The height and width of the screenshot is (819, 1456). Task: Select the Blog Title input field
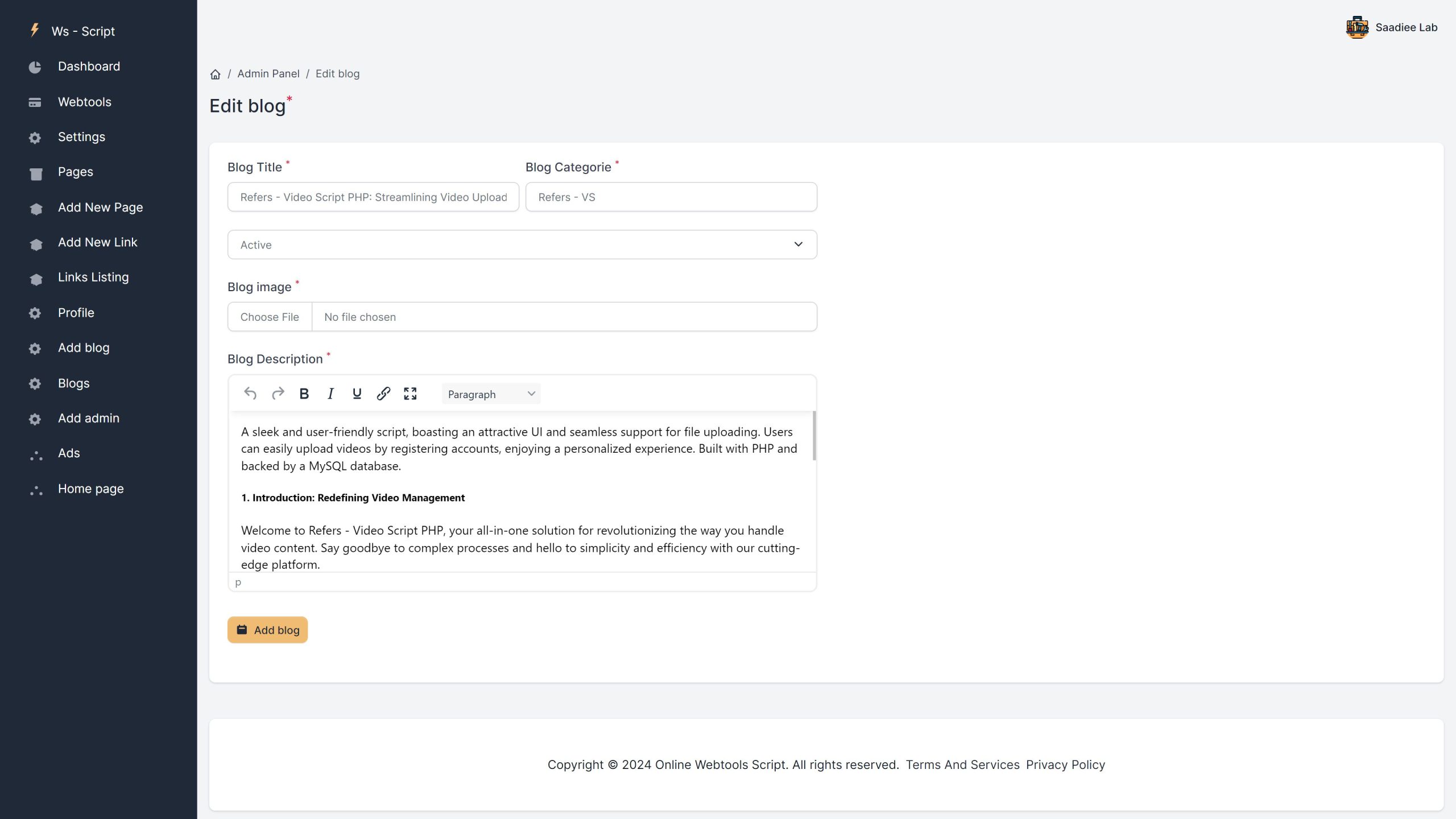pos(373,196)
